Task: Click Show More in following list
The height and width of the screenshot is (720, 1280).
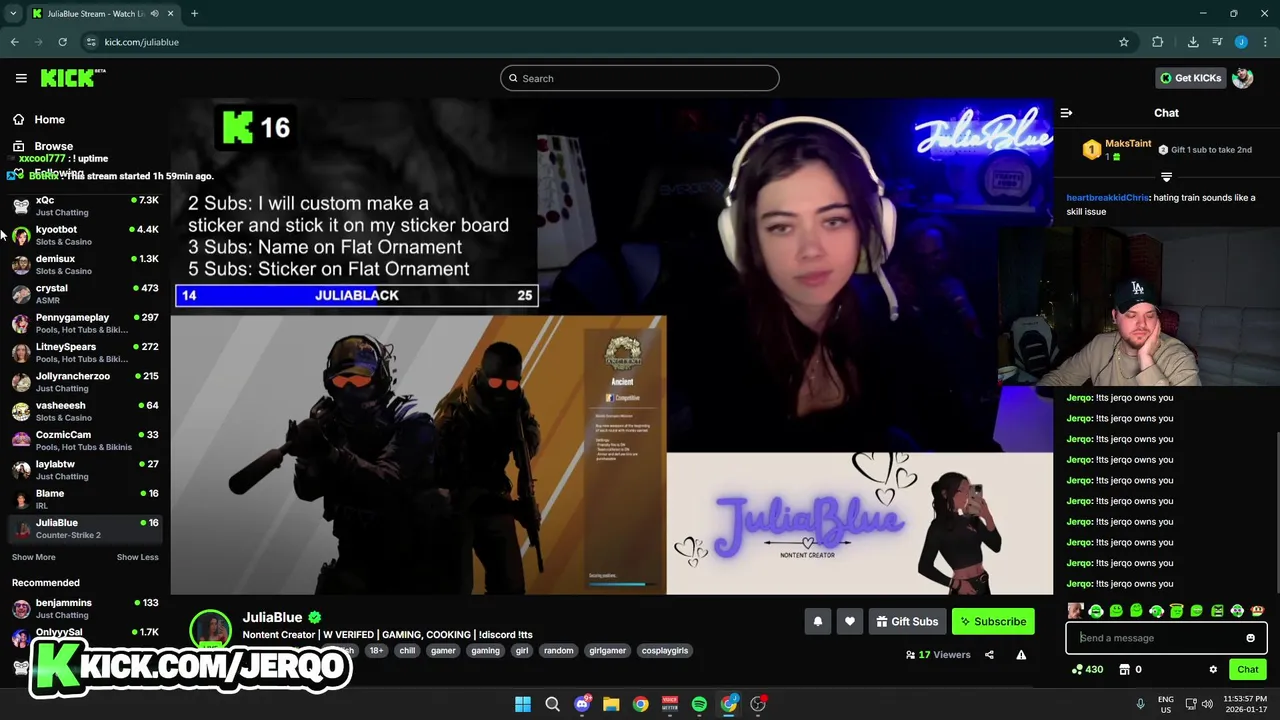Action: 34,557
